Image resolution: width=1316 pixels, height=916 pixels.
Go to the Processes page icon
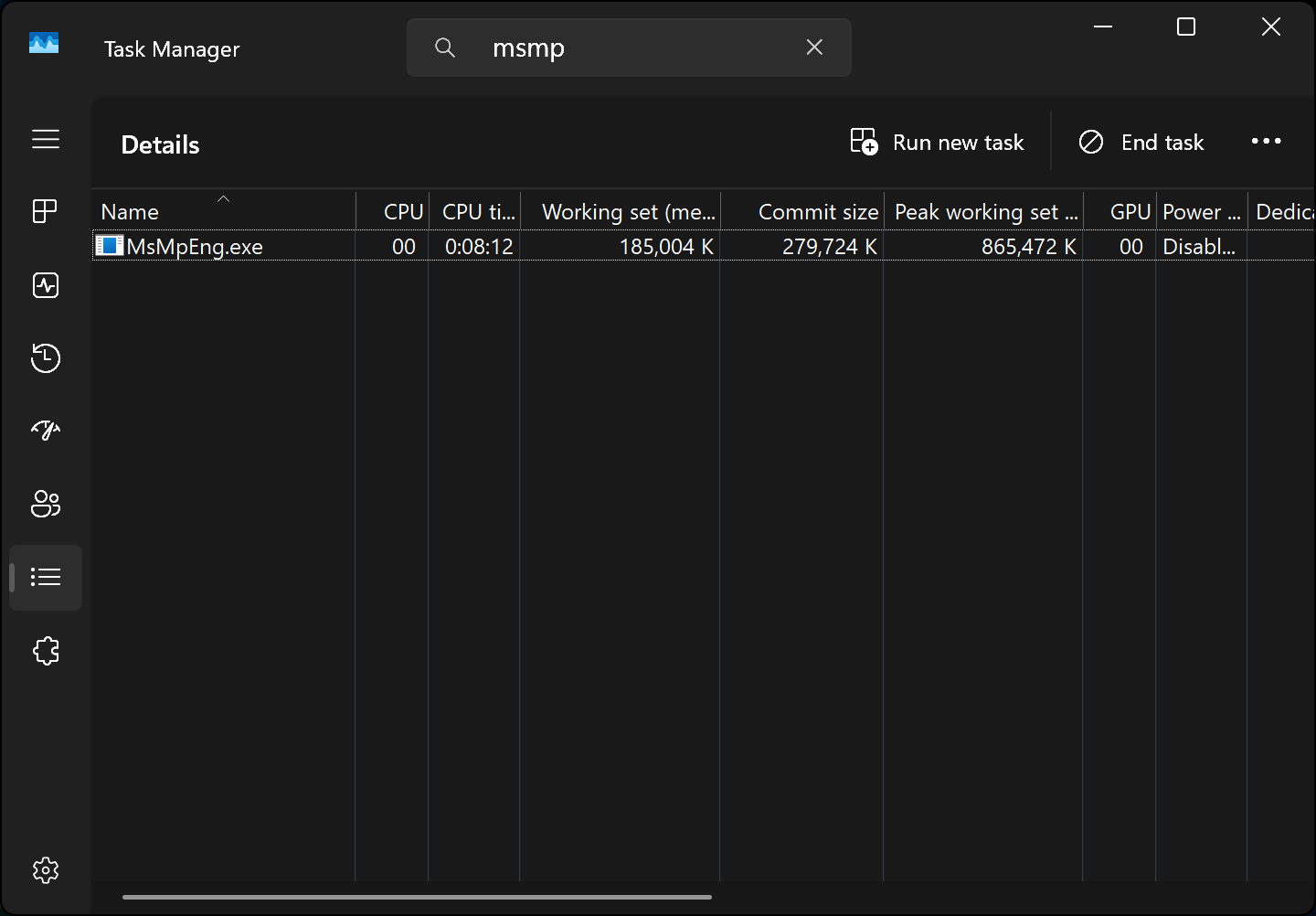[46, 211]
